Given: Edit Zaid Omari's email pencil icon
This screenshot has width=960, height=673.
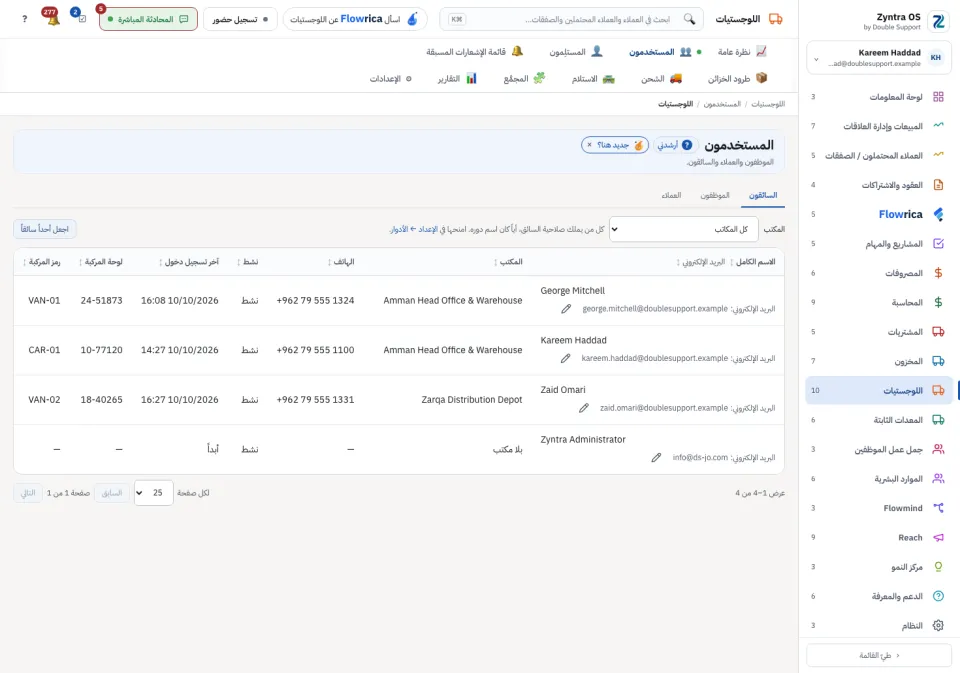Looking at the screenshot, I should pos(583,408).
